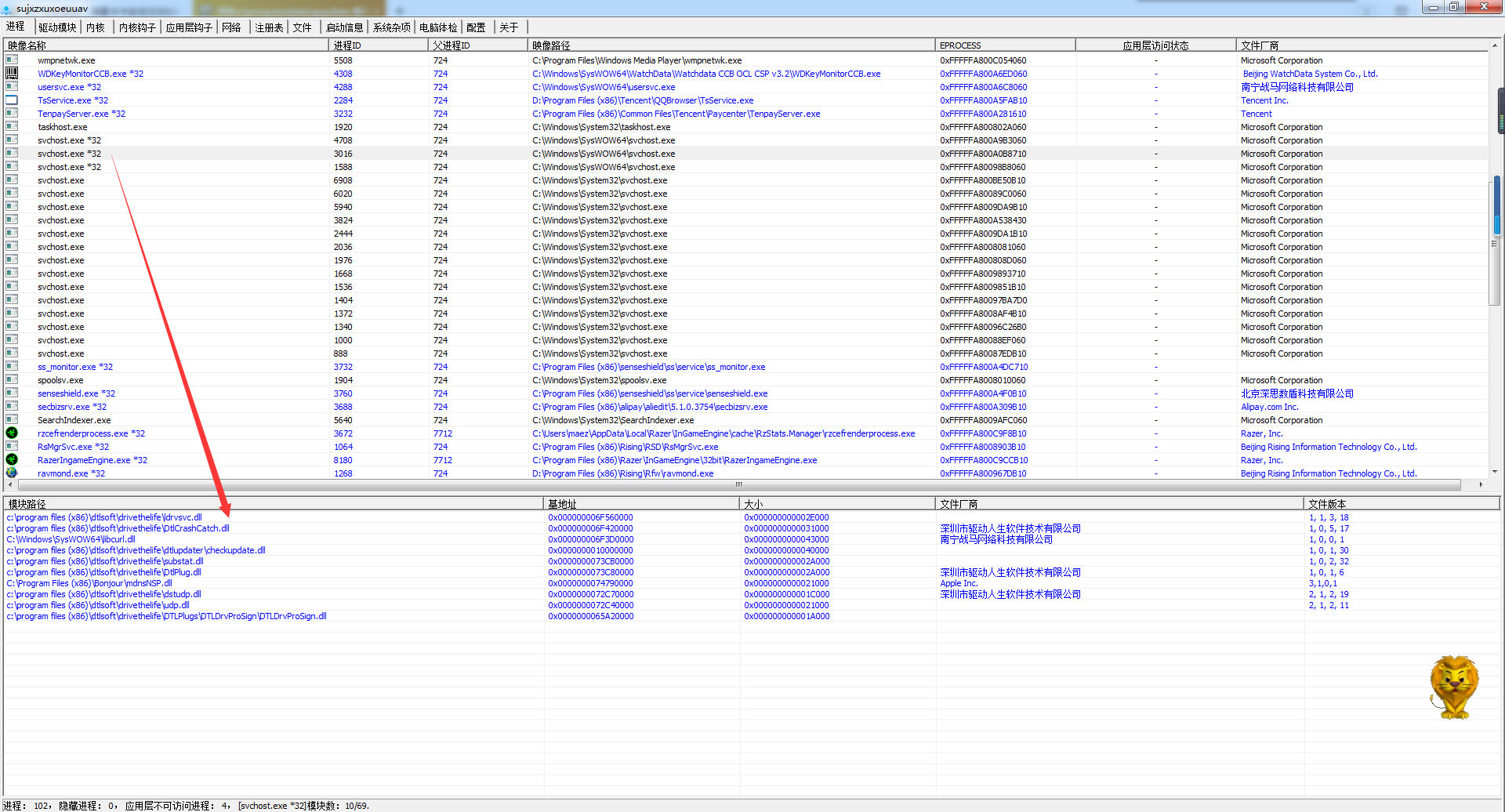Switch to the 注册表 tab
Image resolution: width=1505 pixels, height=812 pixels.
[269, 27]
